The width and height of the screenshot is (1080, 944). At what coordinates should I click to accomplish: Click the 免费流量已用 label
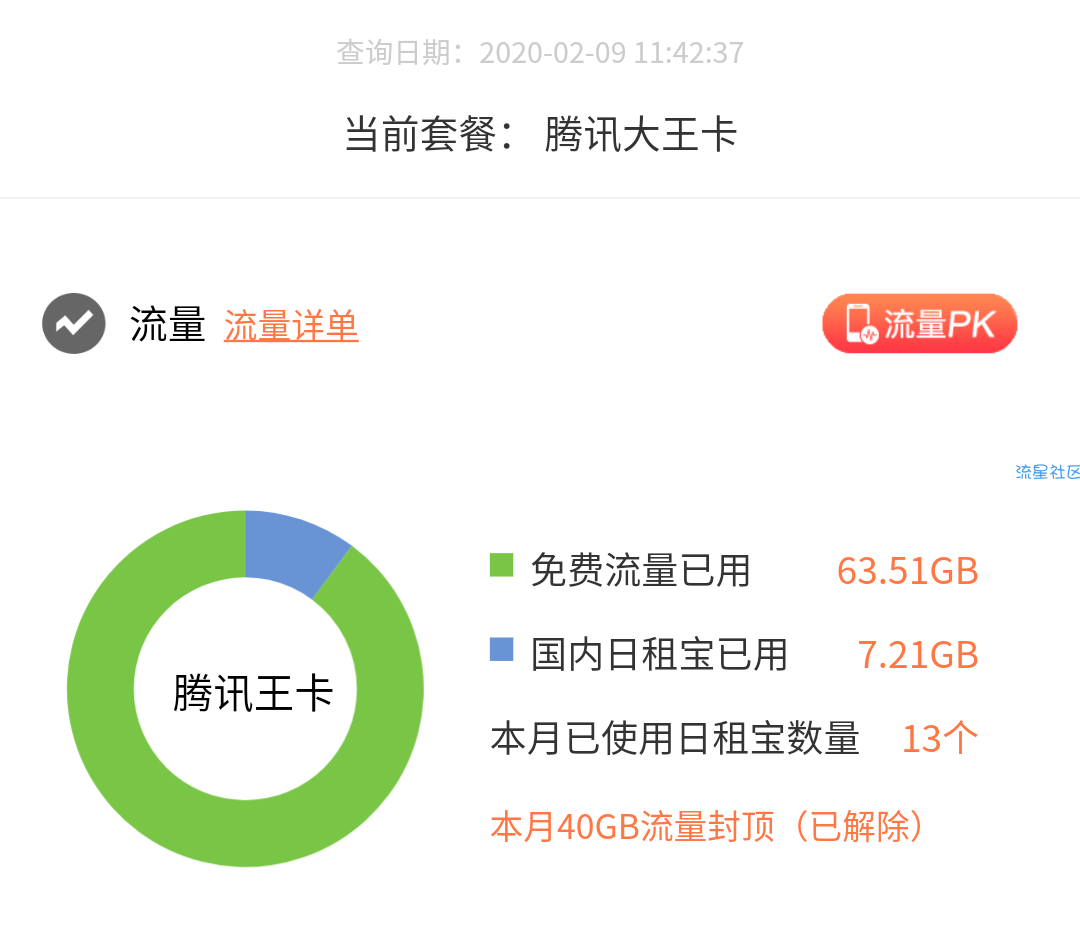(640, 571)
